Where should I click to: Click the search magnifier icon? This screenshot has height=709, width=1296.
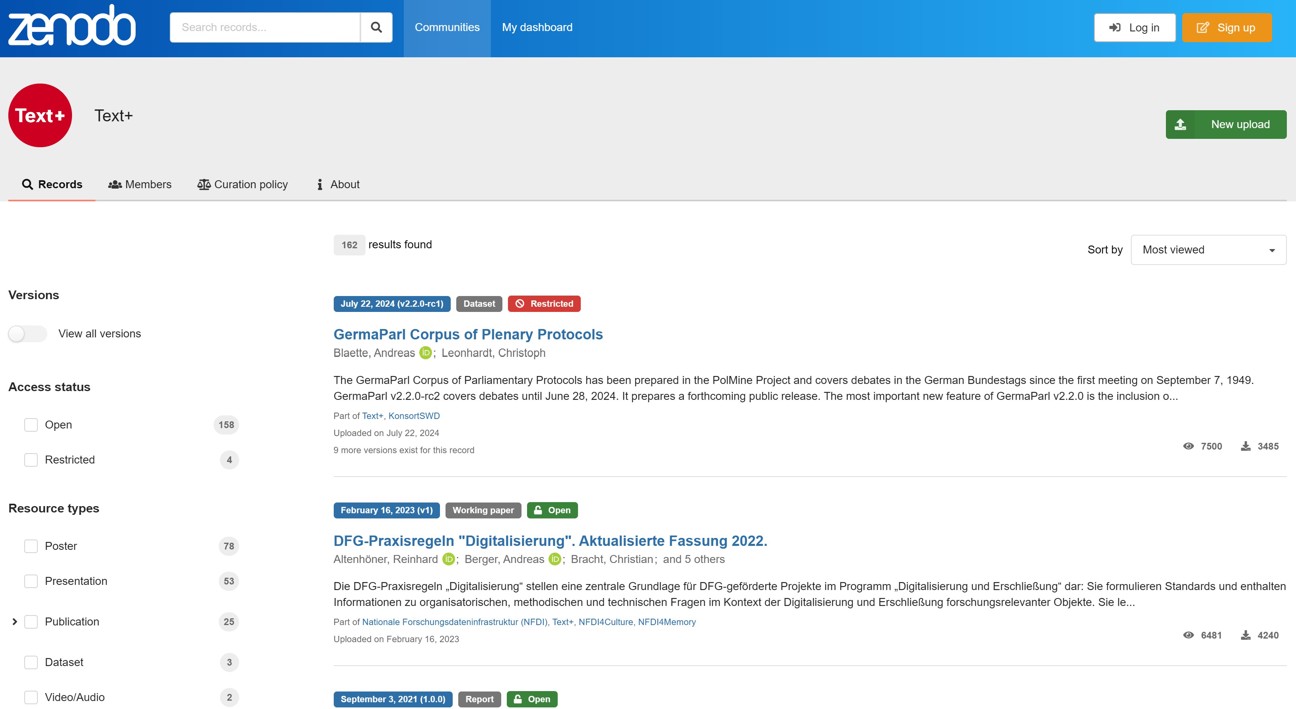click(x=376, y=27)
